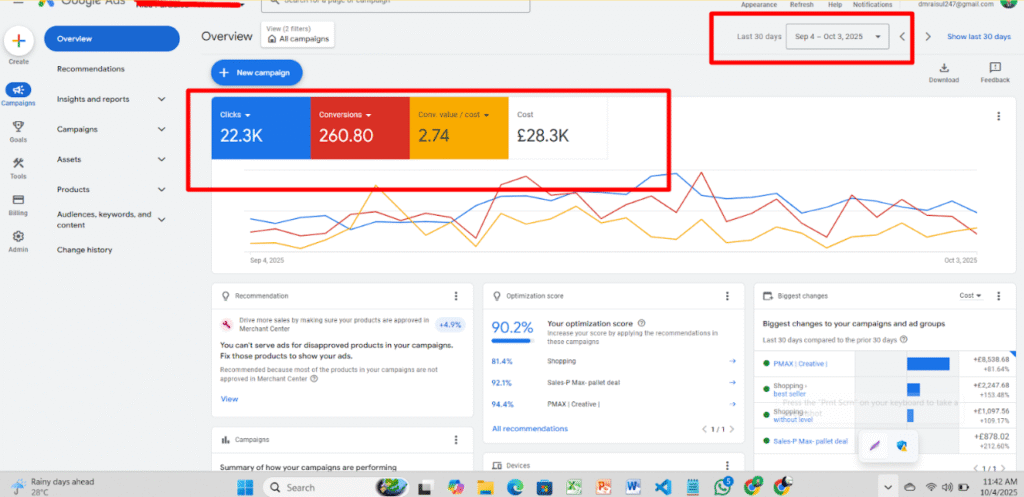Go to next date range arrow
Image resolution: width=1024 pixels, height=497 pixels.
point(928,37)
